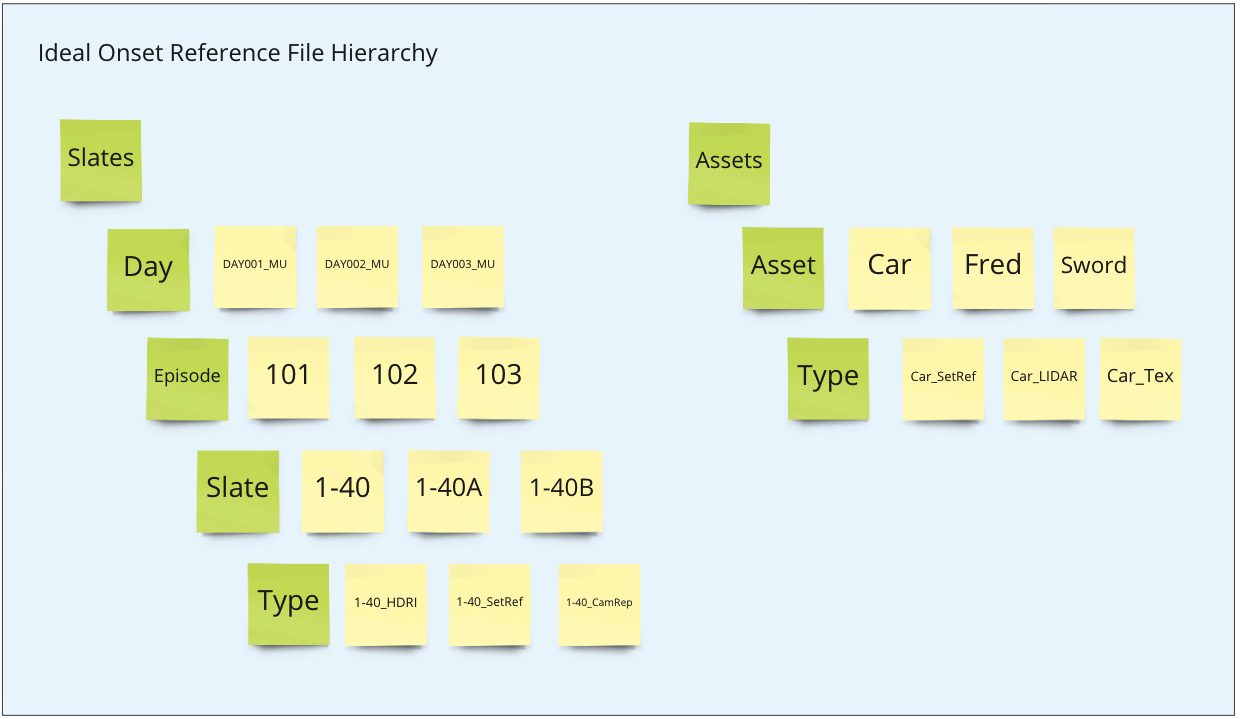Click the green Assets sticky note

(729, 163)
